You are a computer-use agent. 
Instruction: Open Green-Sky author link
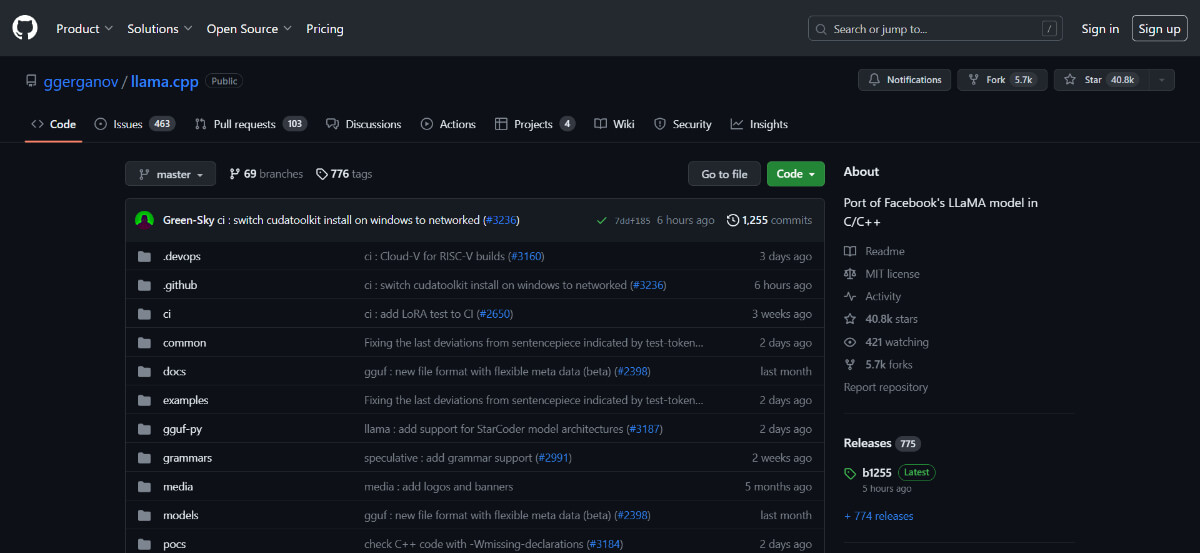click(x=188, y=220)
